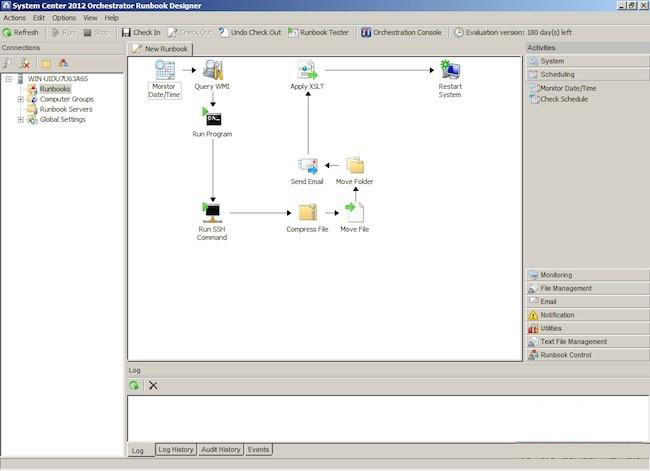Image resolution: width=650 pixels, height=471 pixels.
Task: Open the Options menu
Action: point(64,18)
